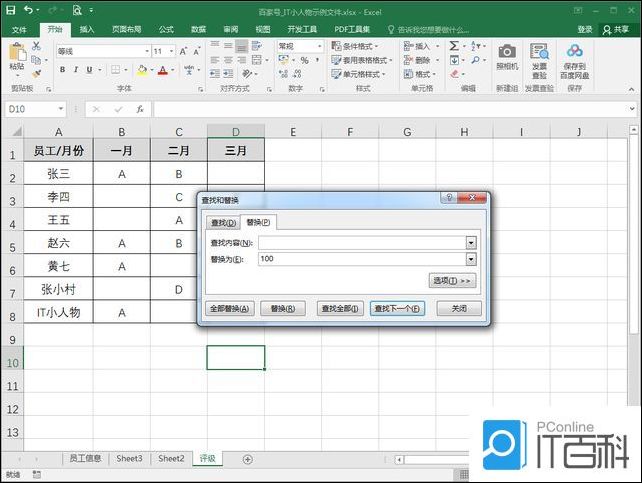This screenshot has height=483, width=642.
Task: Expand options with 选项 button
Action: (x=452, y=280)
